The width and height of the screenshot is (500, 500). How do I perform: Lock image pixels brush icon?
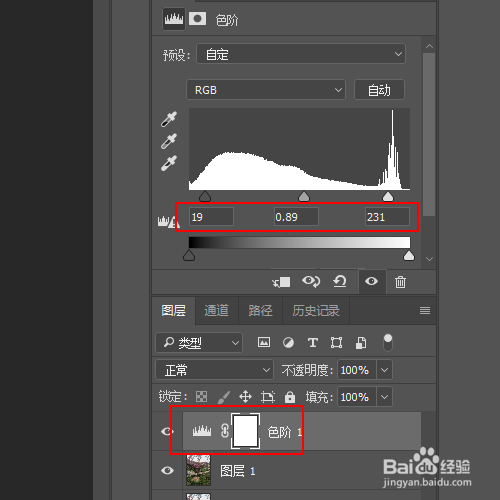point(223,397)
